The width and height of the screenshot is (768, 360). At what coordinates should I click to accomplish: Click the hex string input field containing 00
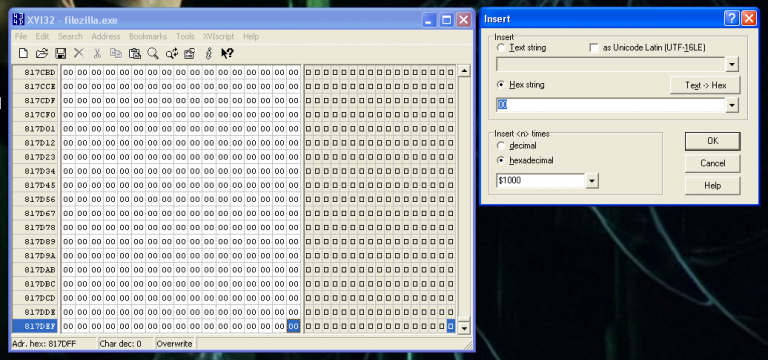pos(611,105)
